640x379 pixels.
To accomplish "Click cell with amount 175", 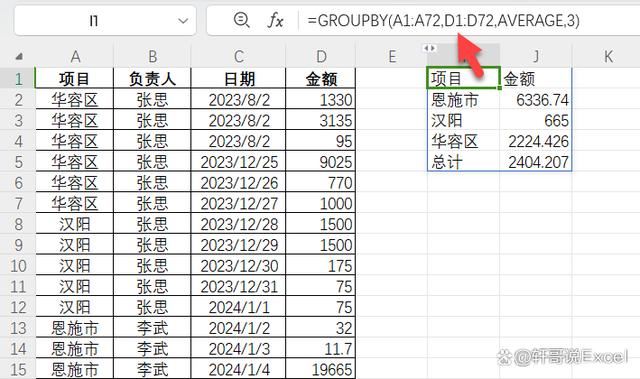I will (321, 266).
